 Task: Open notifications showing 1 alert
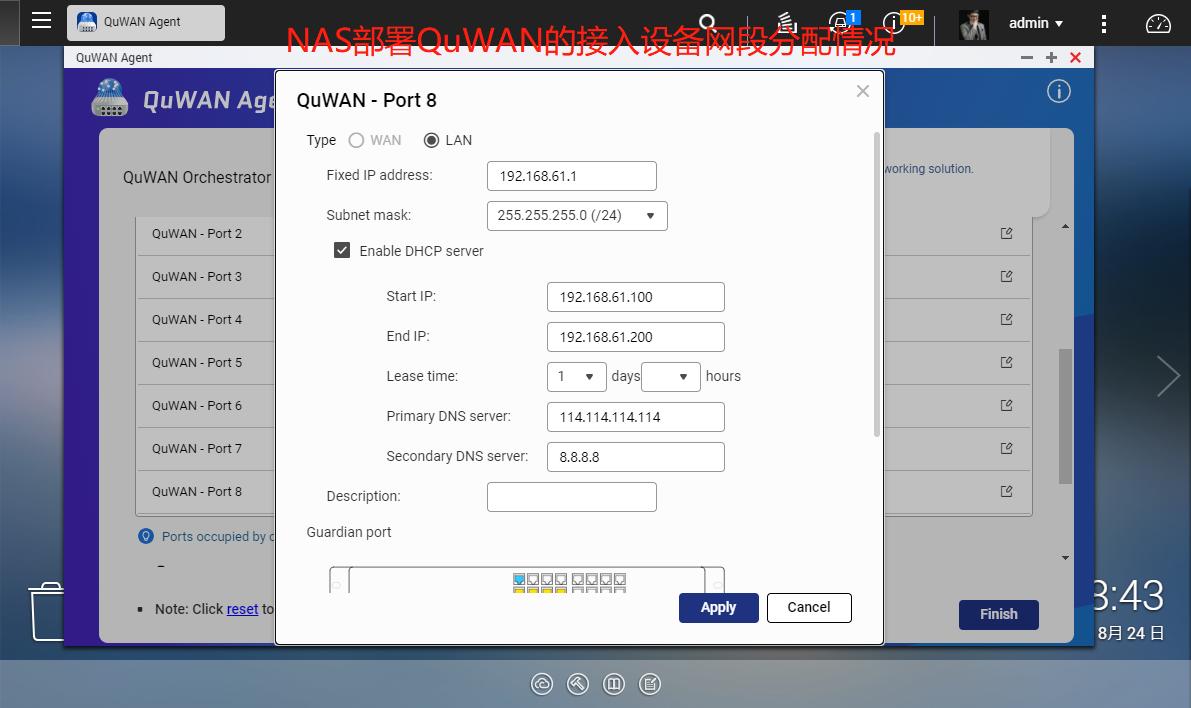(840, 22)
